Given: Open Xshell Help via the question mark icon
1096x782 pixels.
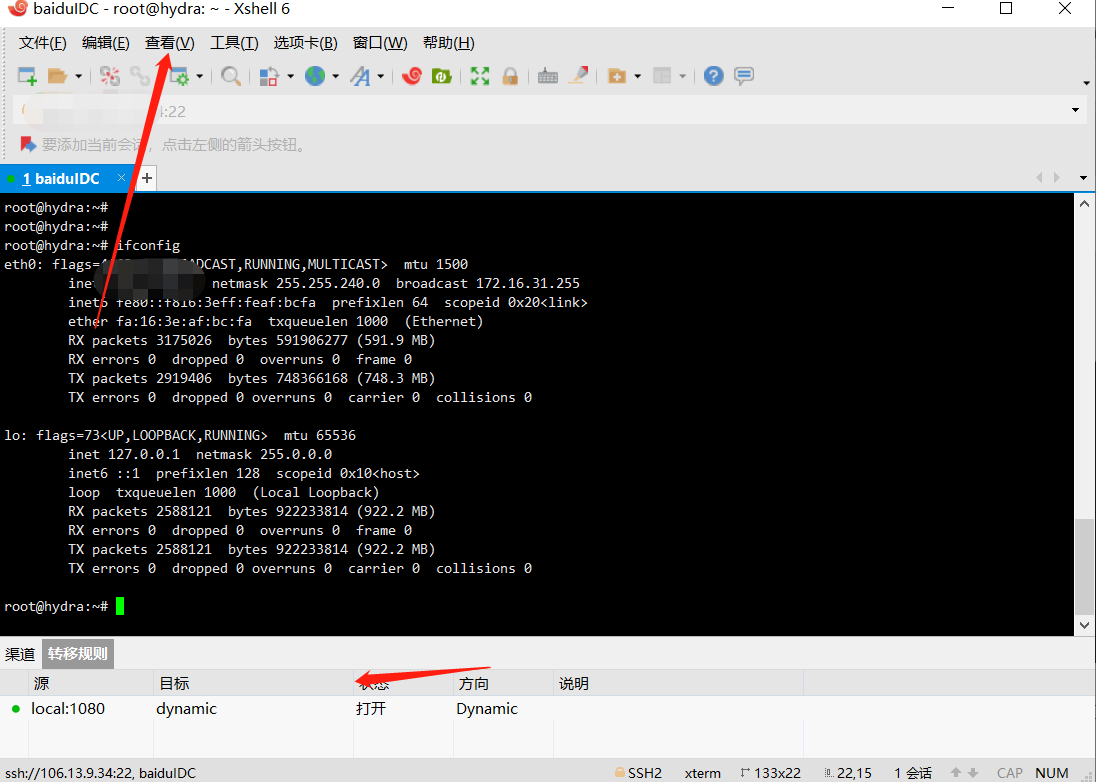Looking at the screenshot, I should [713, 76].
